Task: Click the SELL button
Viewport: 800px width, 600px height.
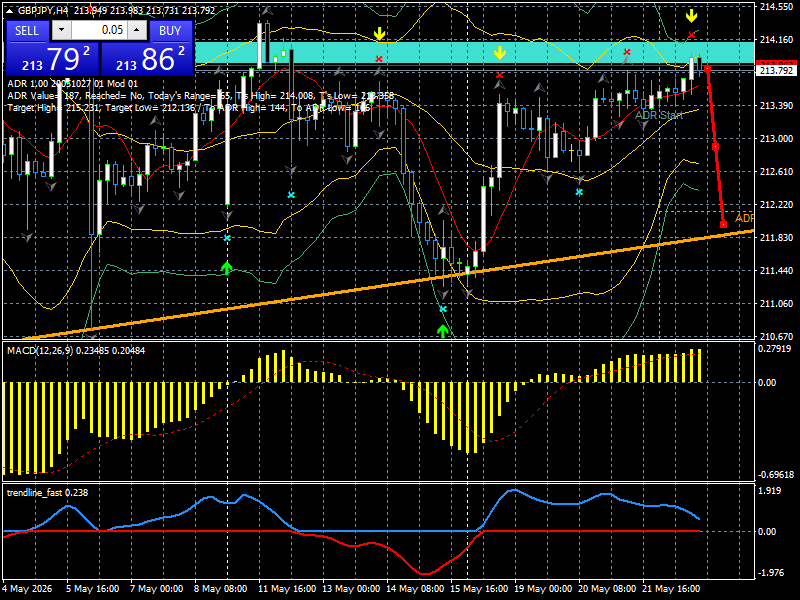Action: pyautogui.click(x=27, y=31)
